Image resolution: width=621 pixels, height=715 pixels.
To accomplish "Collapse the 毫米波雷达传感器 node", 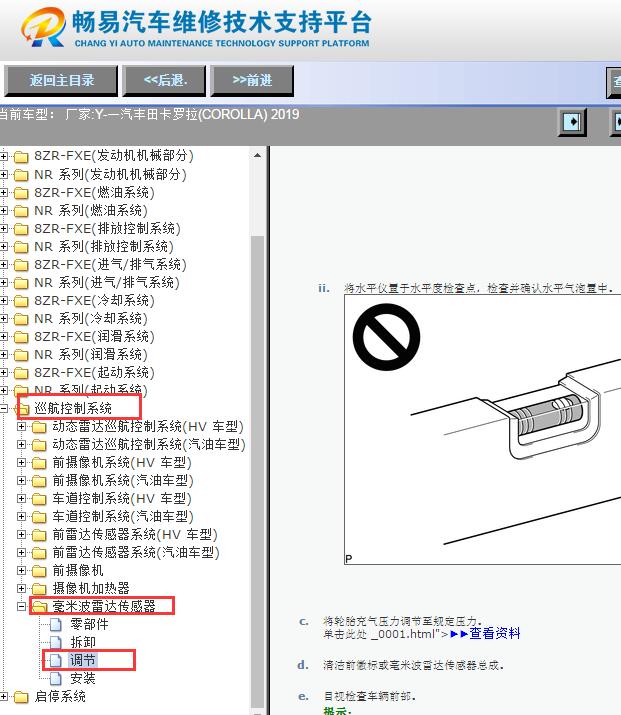I will (21, 606).
